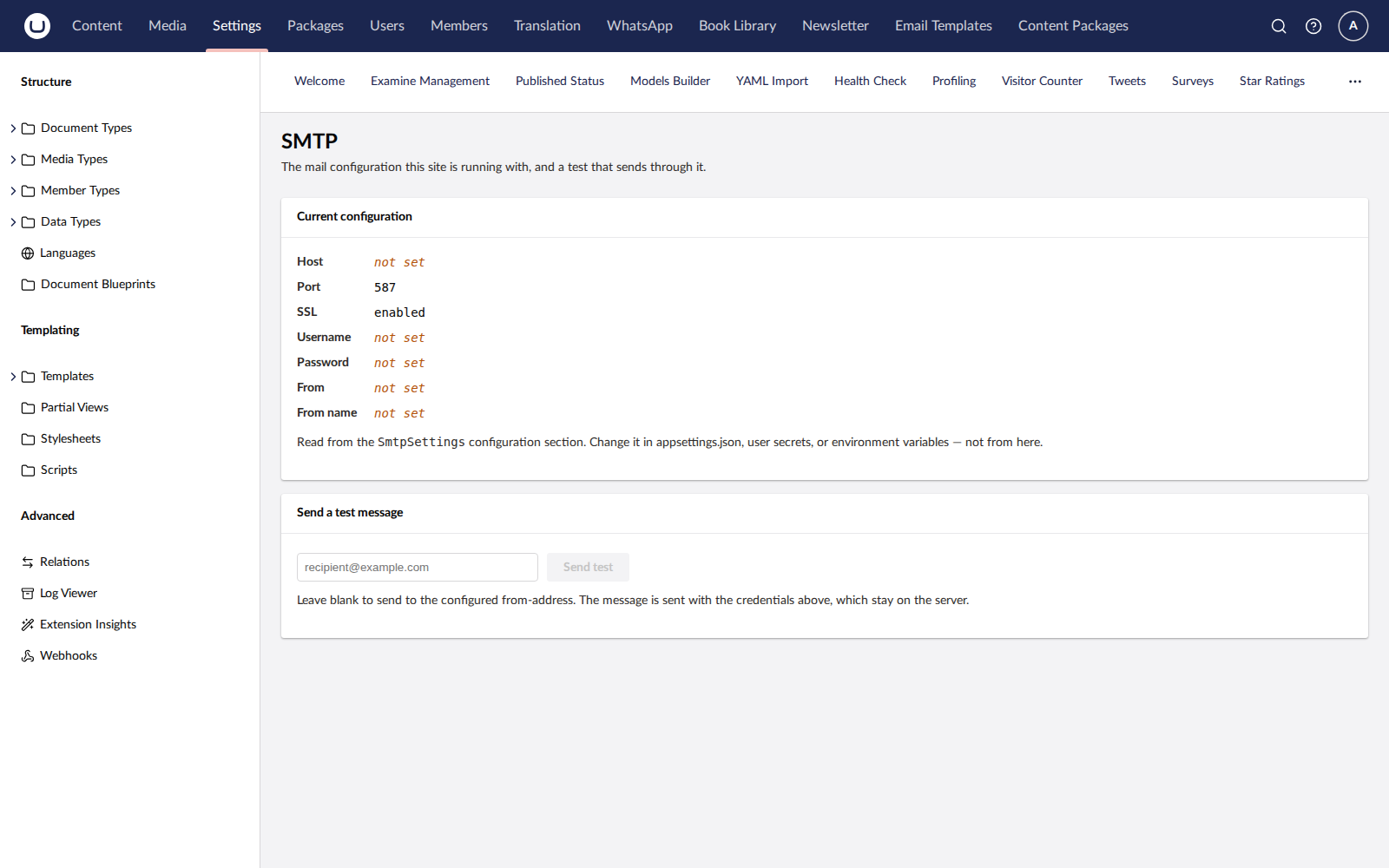Open the Star Ratings tab
Screen dimensions: 1389x868
pos(1272,82)
